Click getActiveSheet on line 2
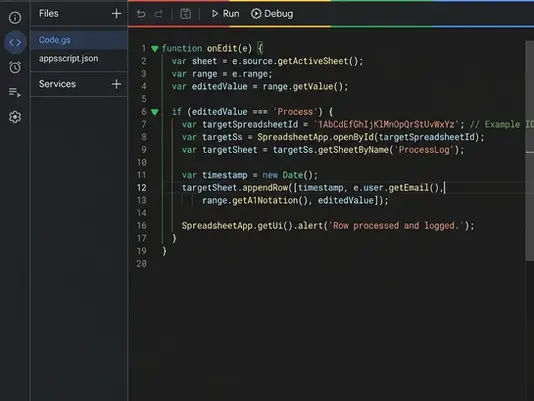The width and height of the screenshot is (534, 401). pyautogui.click(x=313, y=61)
